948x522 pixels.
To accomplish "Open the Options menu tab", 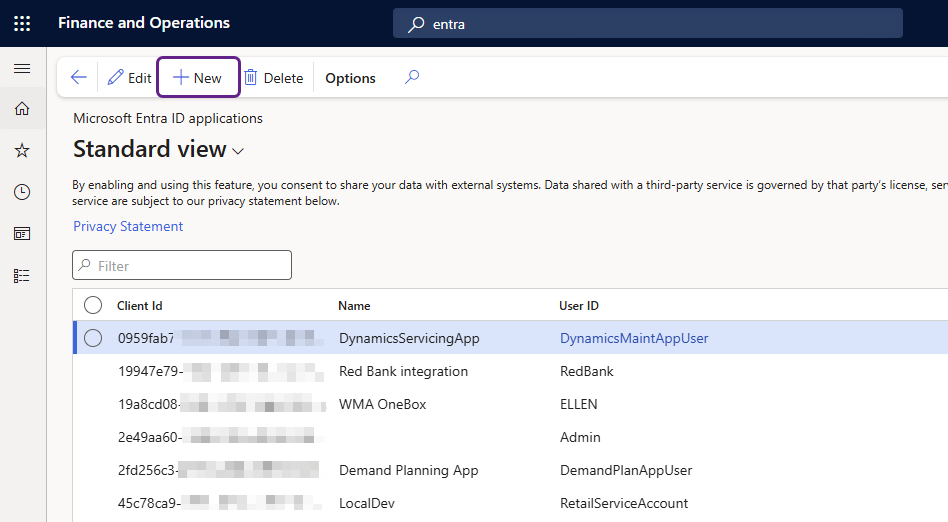I will 350,78.
